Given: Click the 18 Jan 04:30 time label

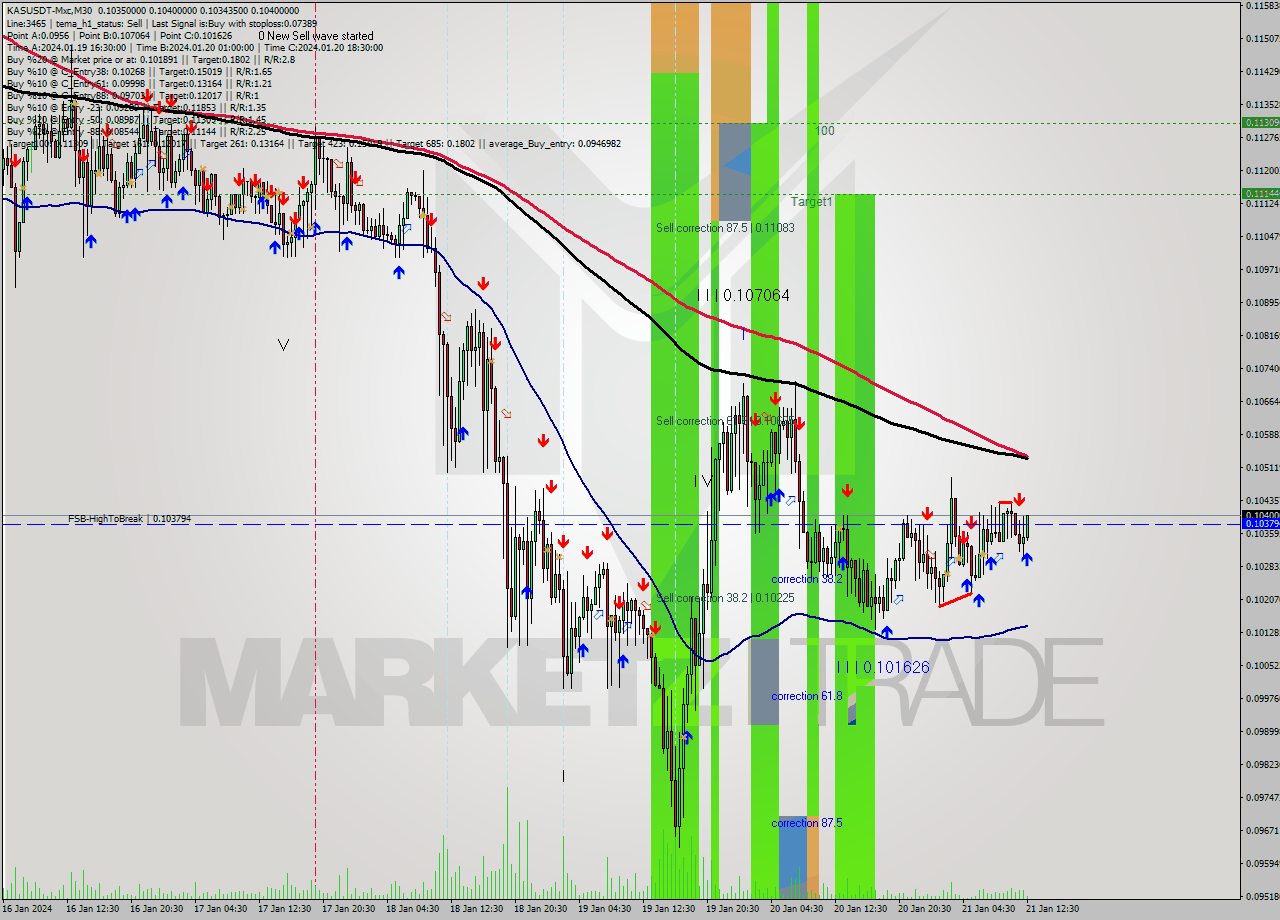Looking at the screenshot, I should click(412, 909).
